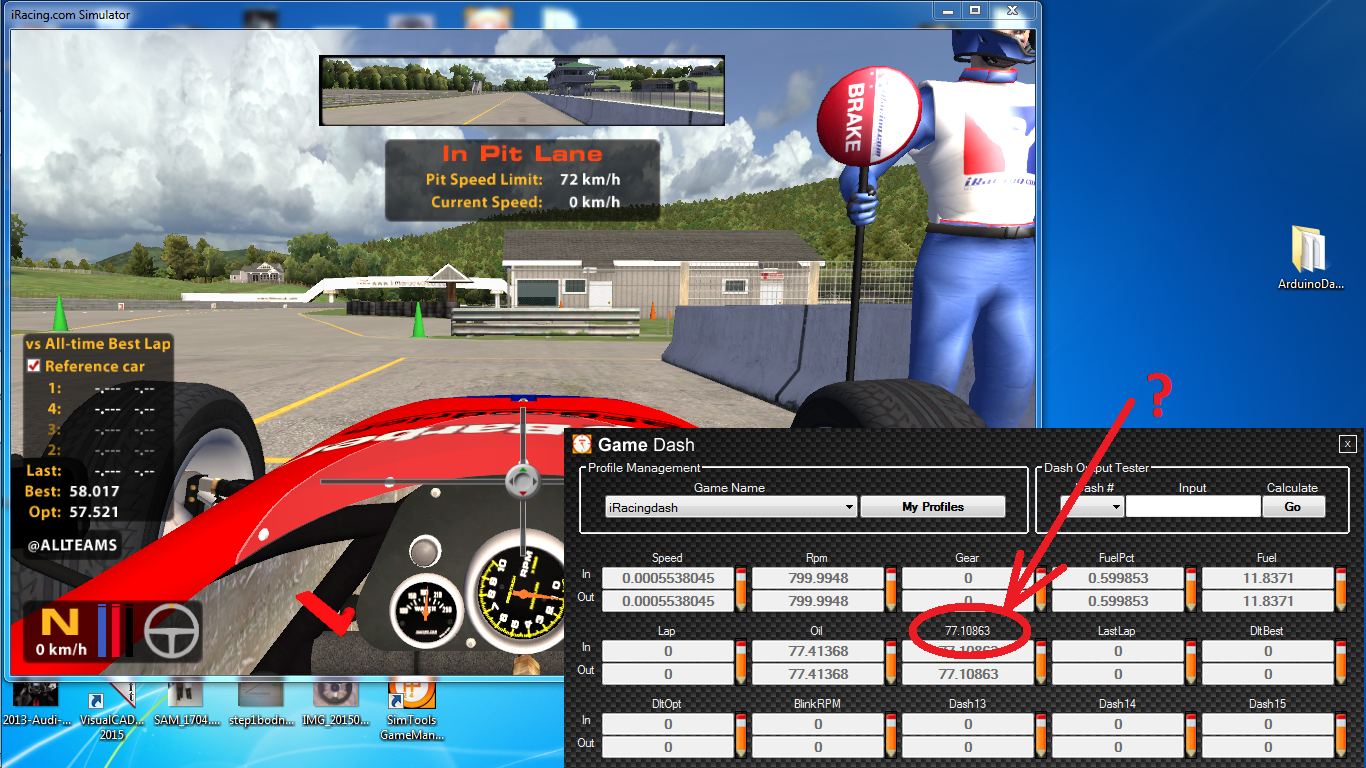Viewport: 1366px width, 768px height.
Task: Click the pencil edit icon for DltBest
Action: 1341,662
